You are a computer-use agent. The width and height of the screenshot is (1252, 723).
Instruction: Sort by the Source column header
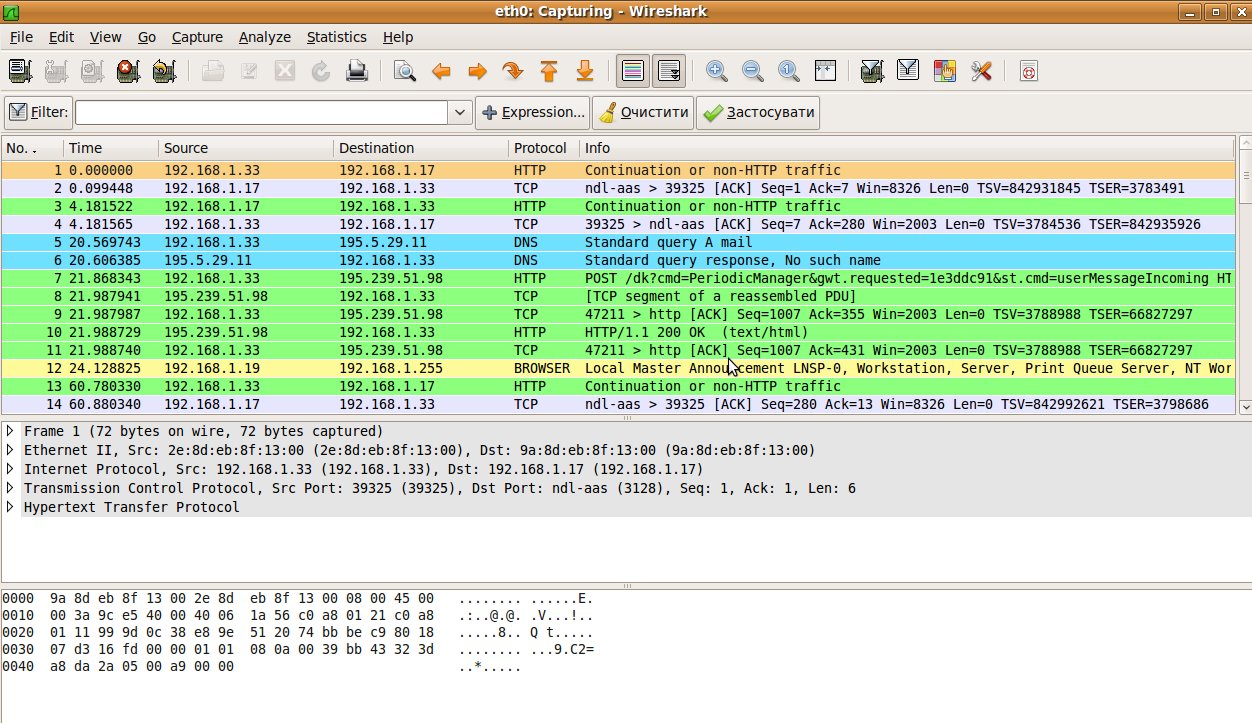tap(245, 148)
